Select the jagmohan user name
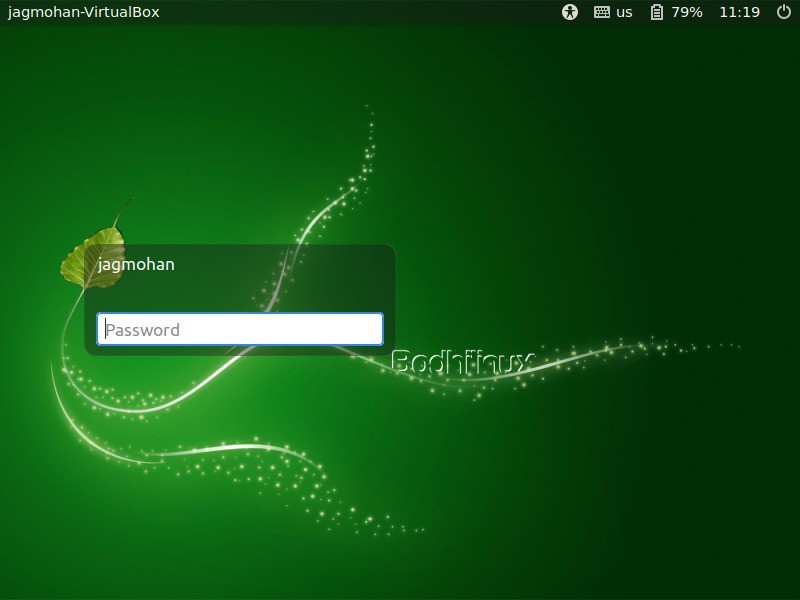This screenshot has width=800, height=600. coord(136,265)
